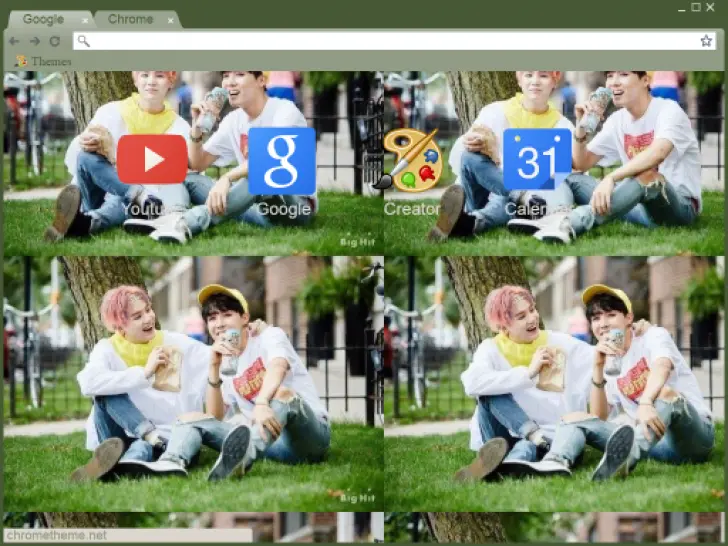Bookmark the page with the star icon

click(706, 41)
